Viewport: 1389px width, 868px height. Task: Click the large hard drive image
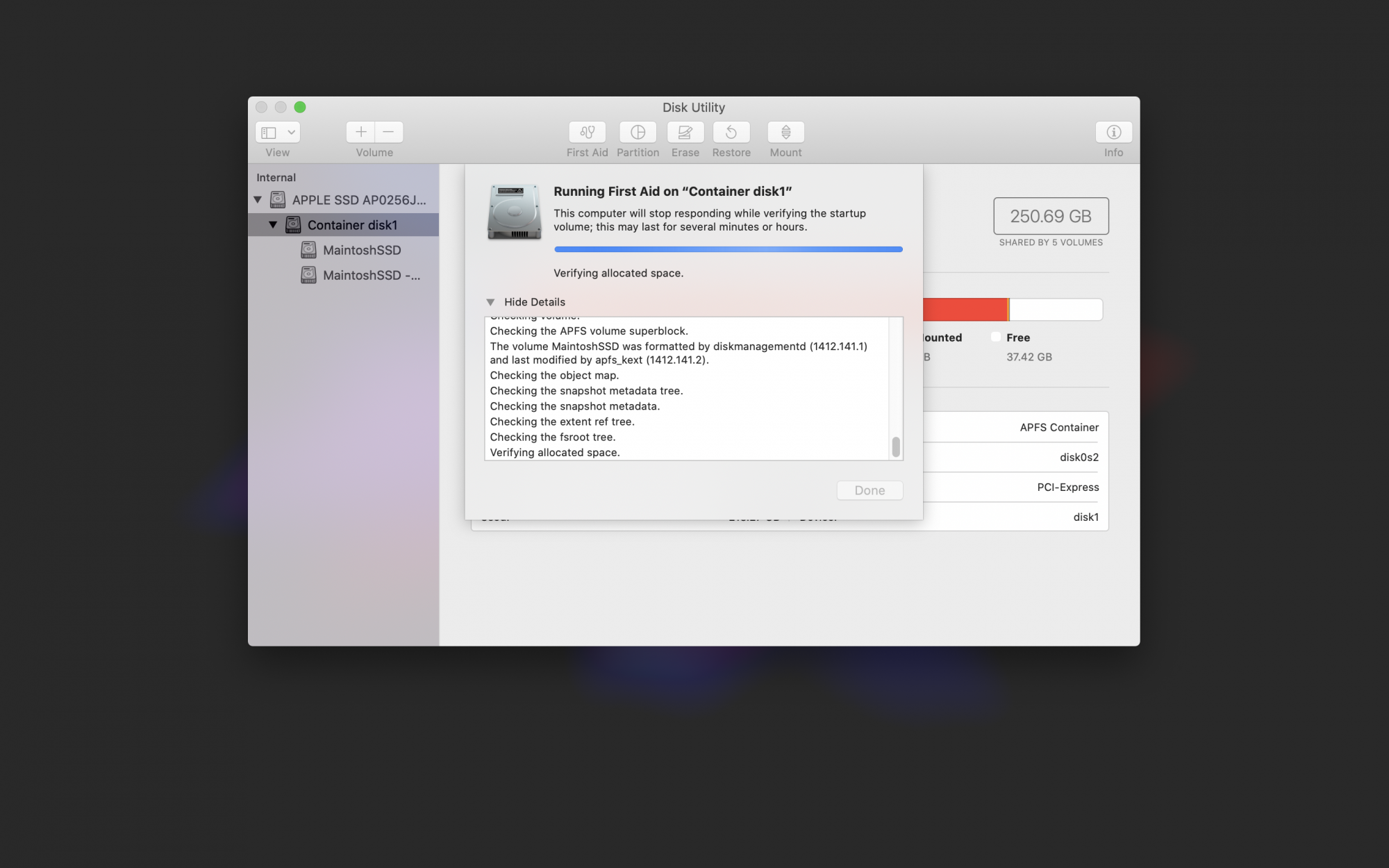(514, 212)
